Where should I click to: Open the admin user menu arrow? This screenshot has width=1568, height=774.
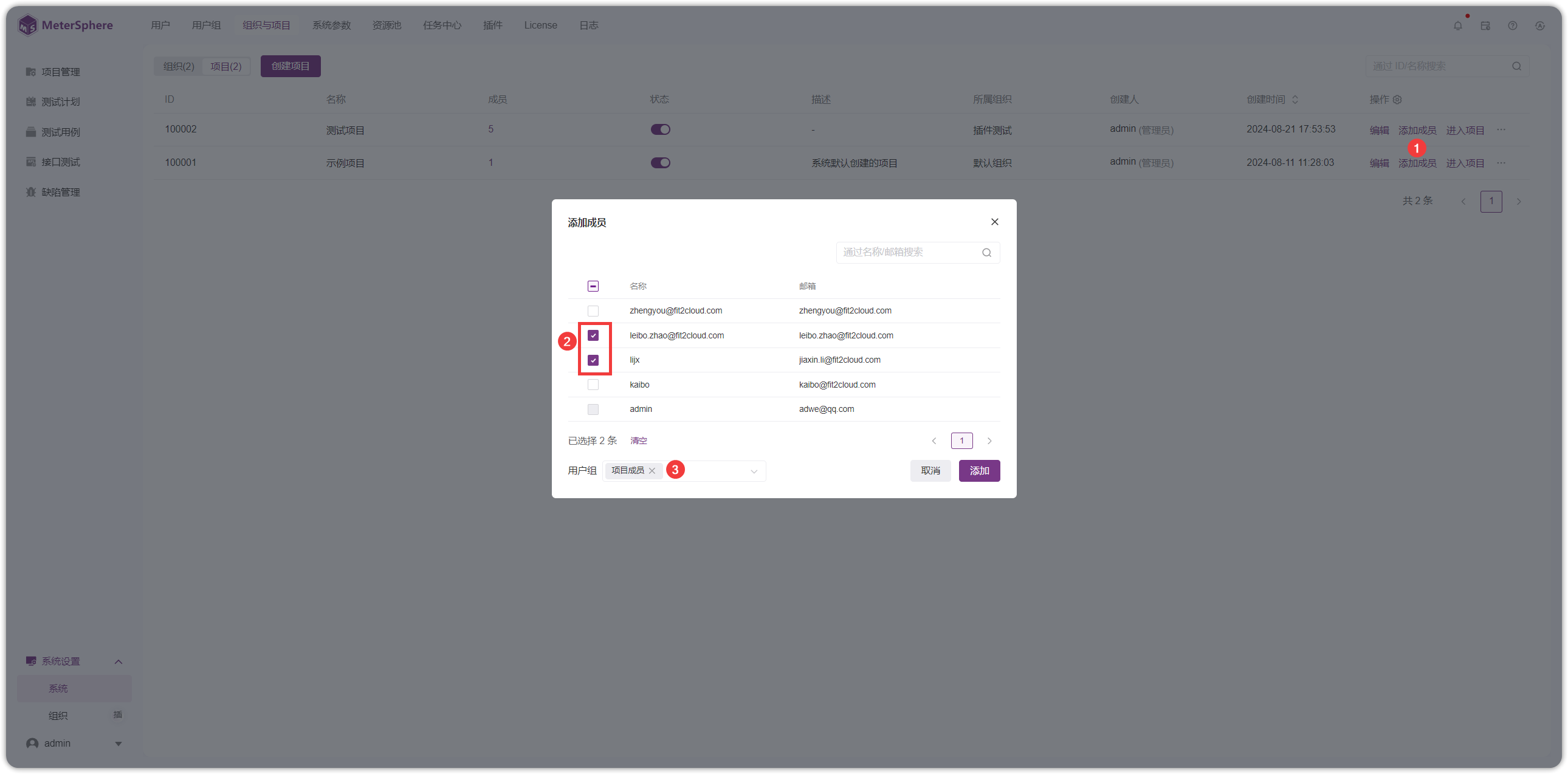(118, 744)
